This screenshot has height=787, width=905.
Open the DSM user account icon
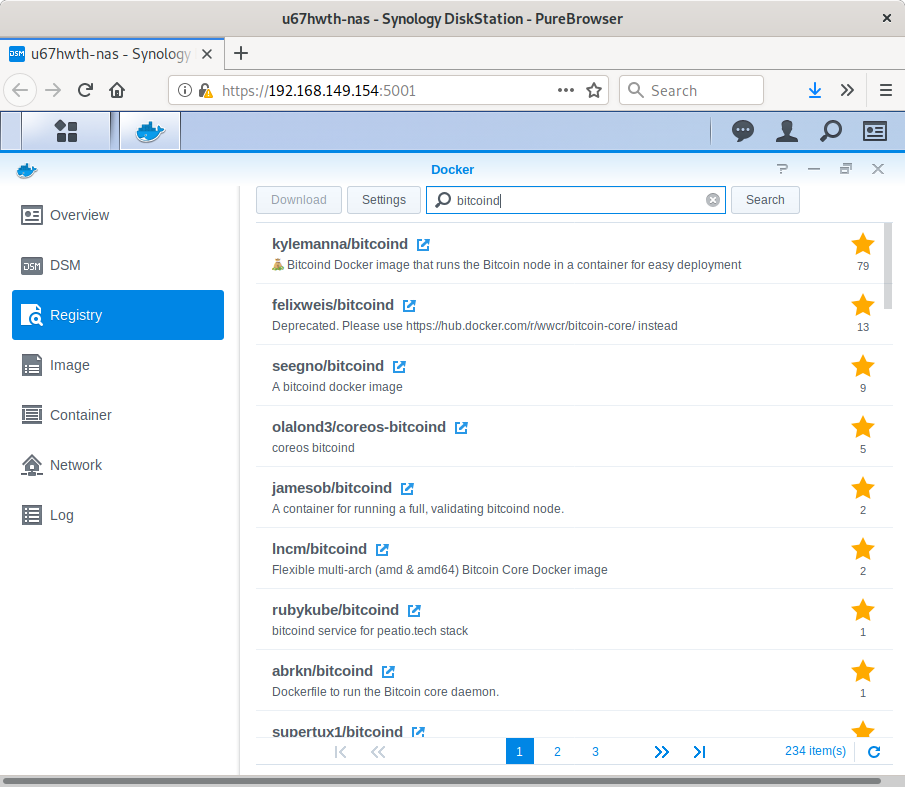click(787, 131)
